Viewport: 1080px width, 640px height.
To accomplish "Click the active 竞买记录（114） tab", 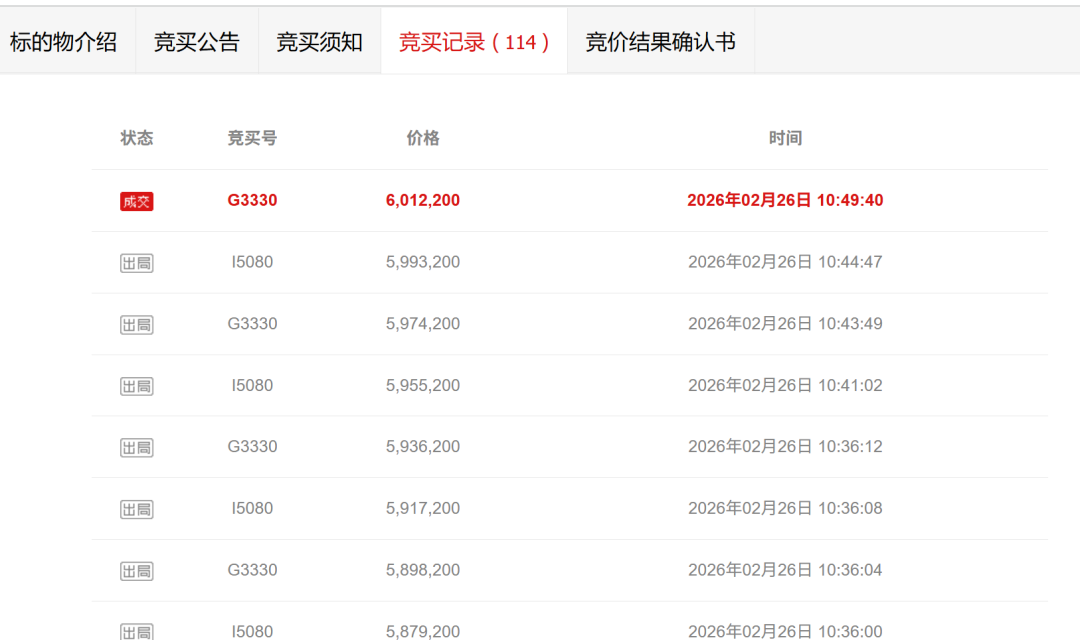I will click(473, 40).
